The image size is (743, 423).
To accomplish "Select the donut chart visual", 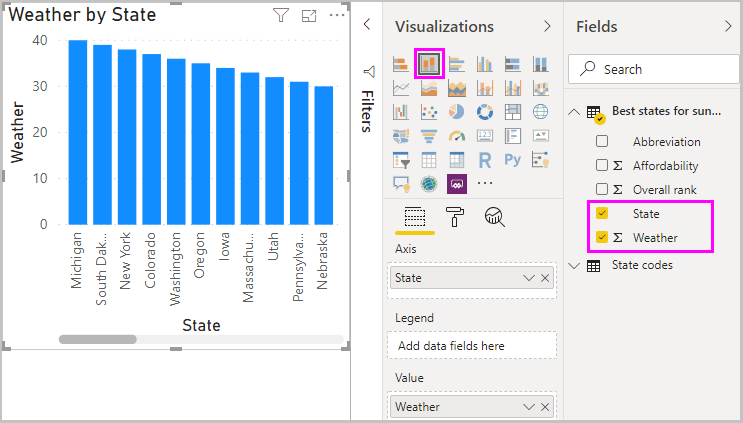I will point(485,112).
